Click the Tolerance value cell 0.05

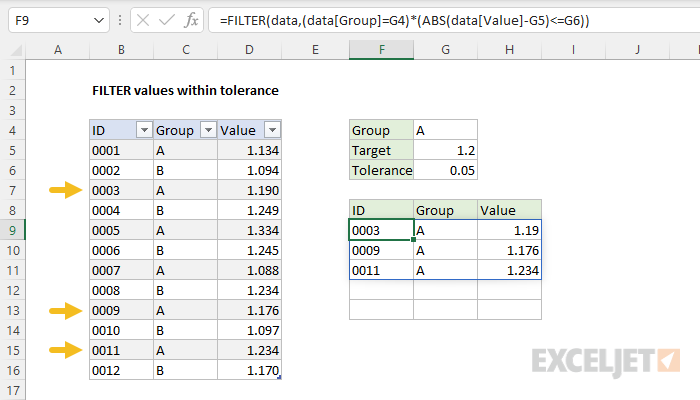(x=446, y=171)
